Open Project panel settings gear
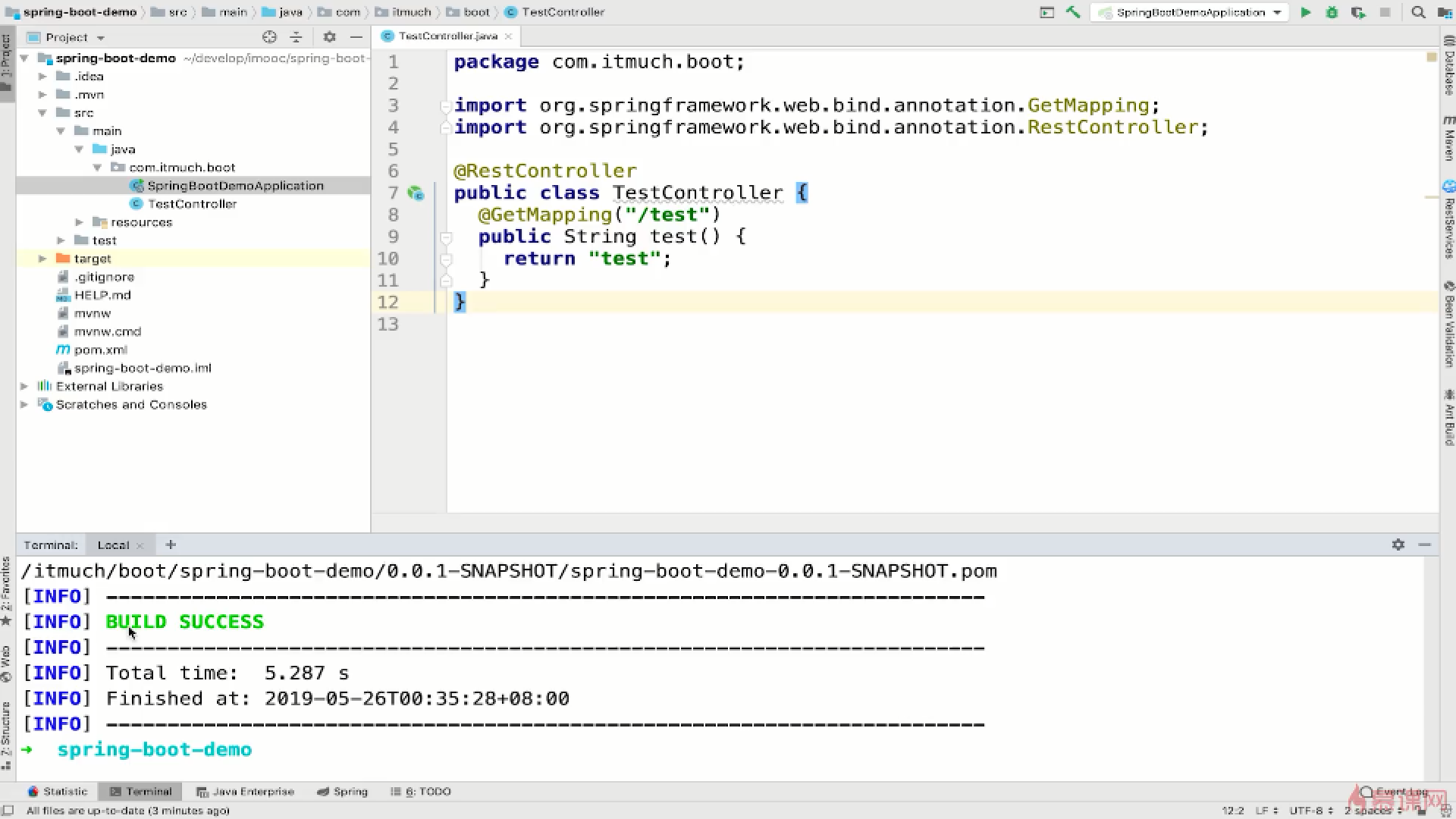The width and height of the screenshot is (1456, 819). point(329,36)
